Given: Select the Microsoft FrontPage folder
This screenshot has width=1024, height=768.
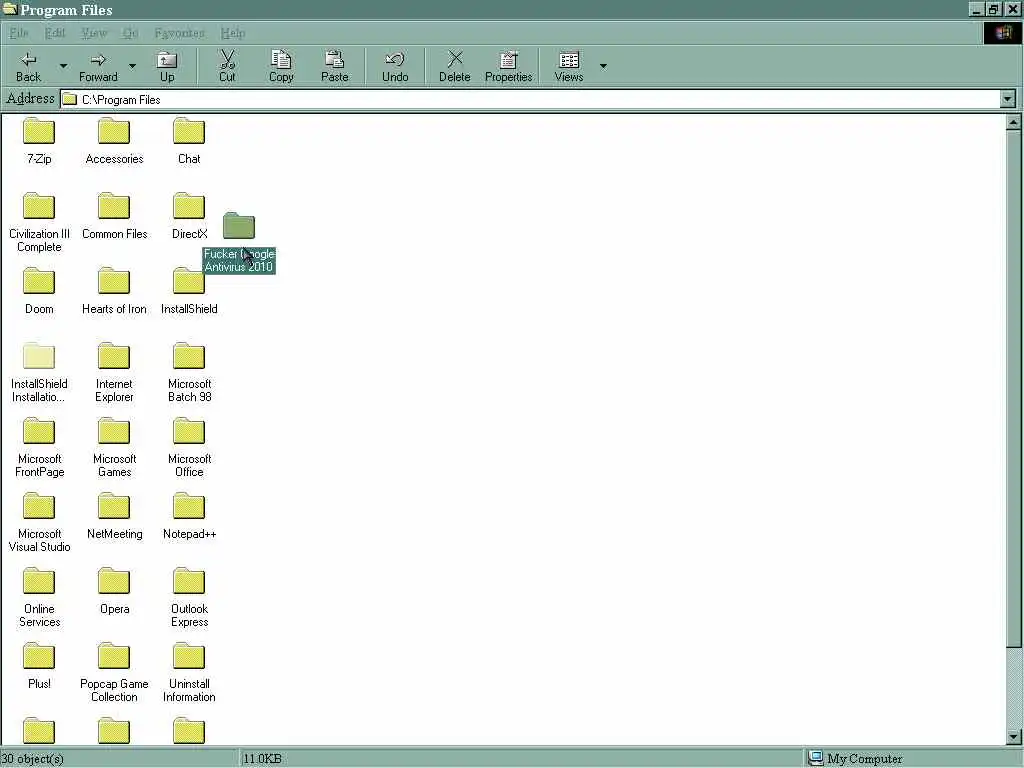Looking at the screenshot, I should pyautogui.click(x=39, y=447).
